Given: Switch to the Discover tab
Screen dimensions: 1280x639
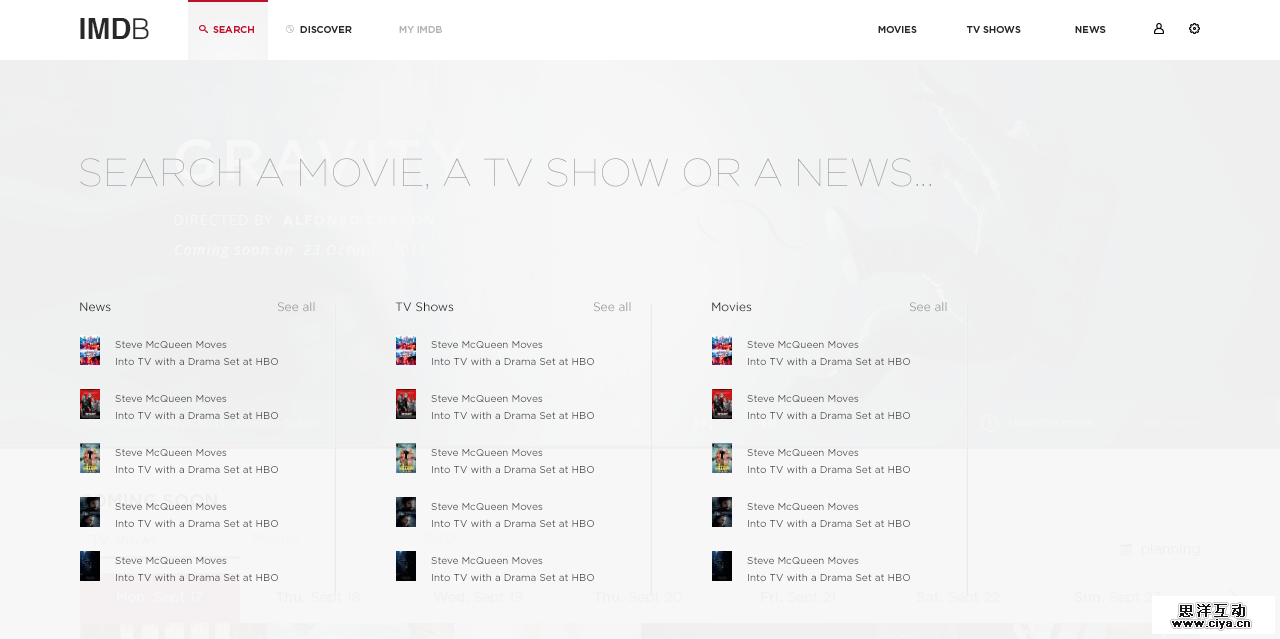Looking at the screenshot, I should 319,30.
